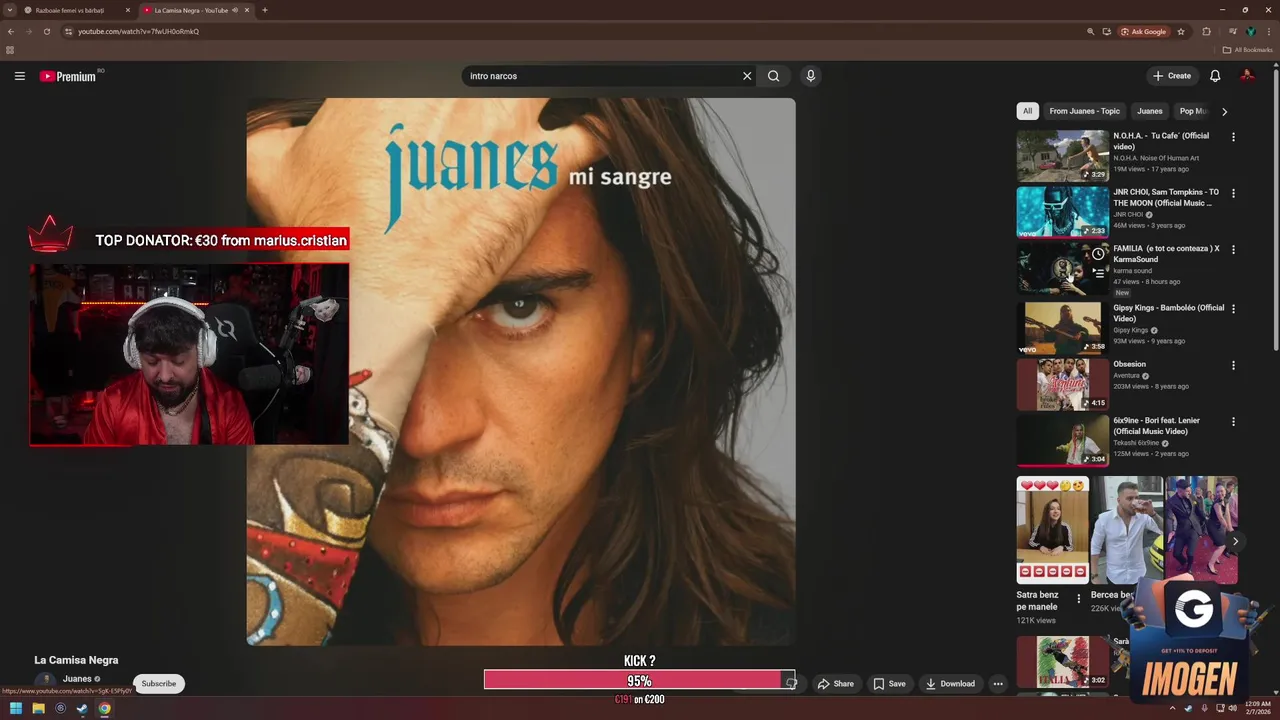The image size is (1280, 720).
Task: Open Juanes channel name link
Action: click(77, 679)
